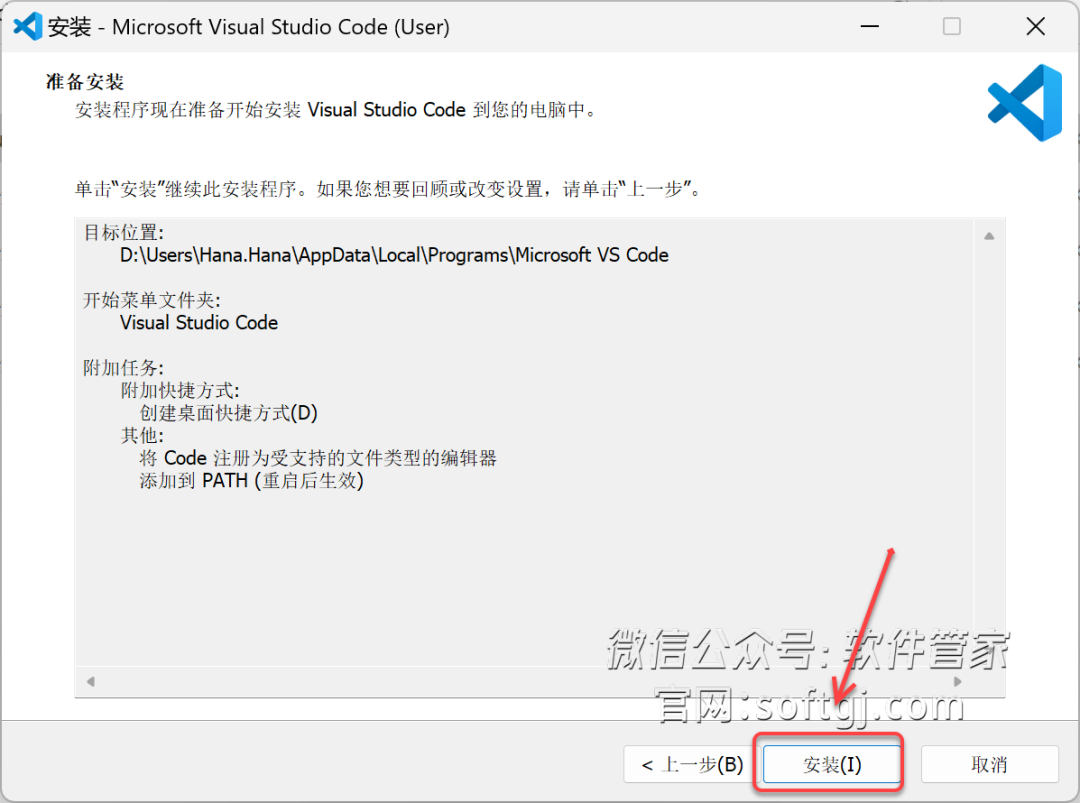
Task: Click the left arrow of the horizontal scrollbar
Action: (91, 682)
